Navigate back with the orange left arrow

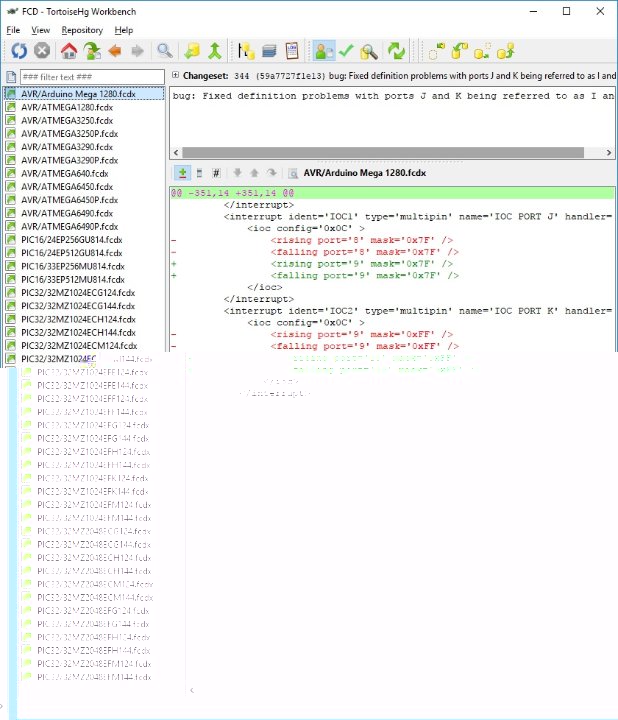tap(115, 51)
